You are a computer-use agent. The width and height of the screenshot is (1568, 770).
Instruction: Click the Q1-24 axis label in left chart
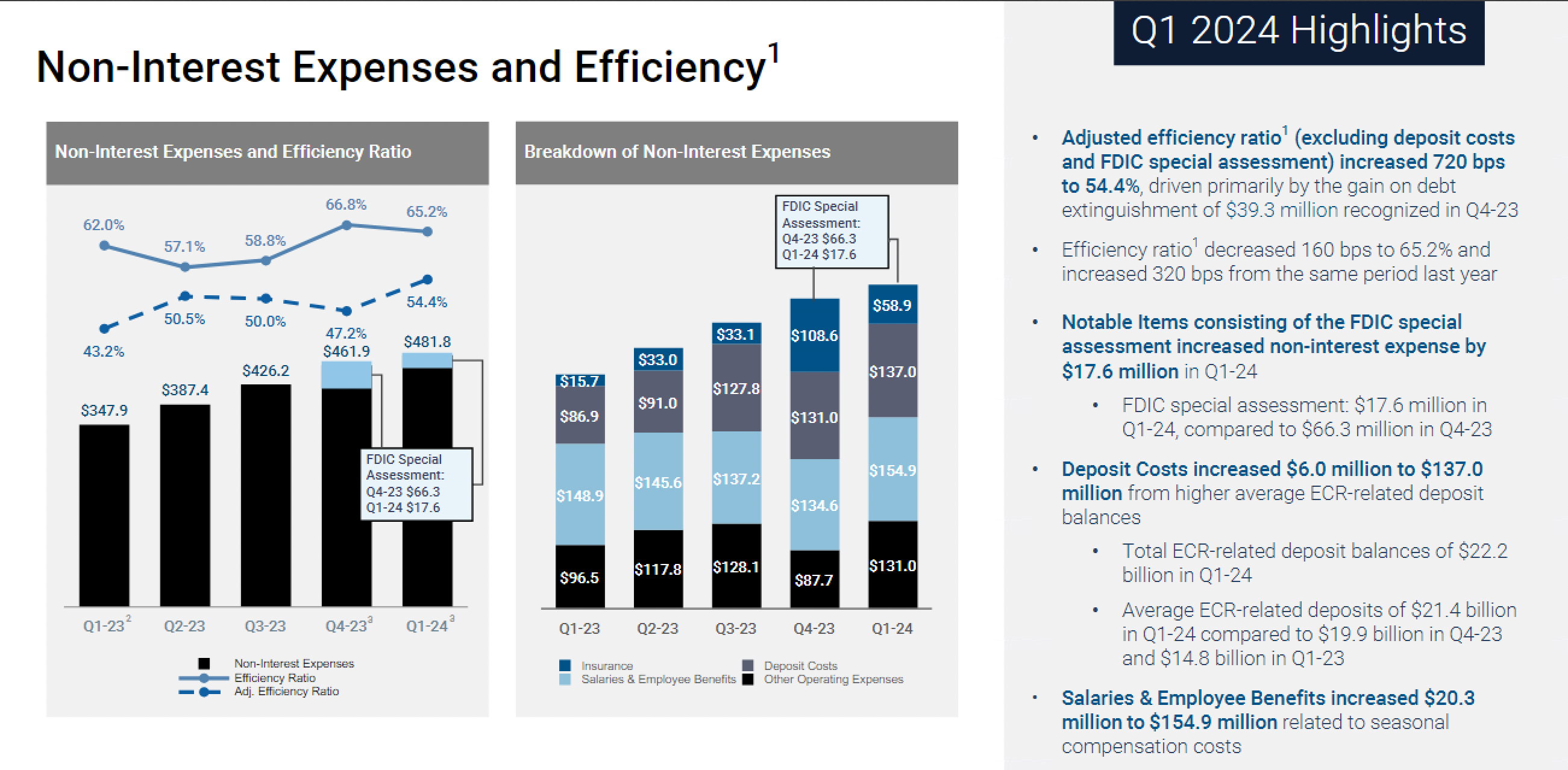(429, 625)
